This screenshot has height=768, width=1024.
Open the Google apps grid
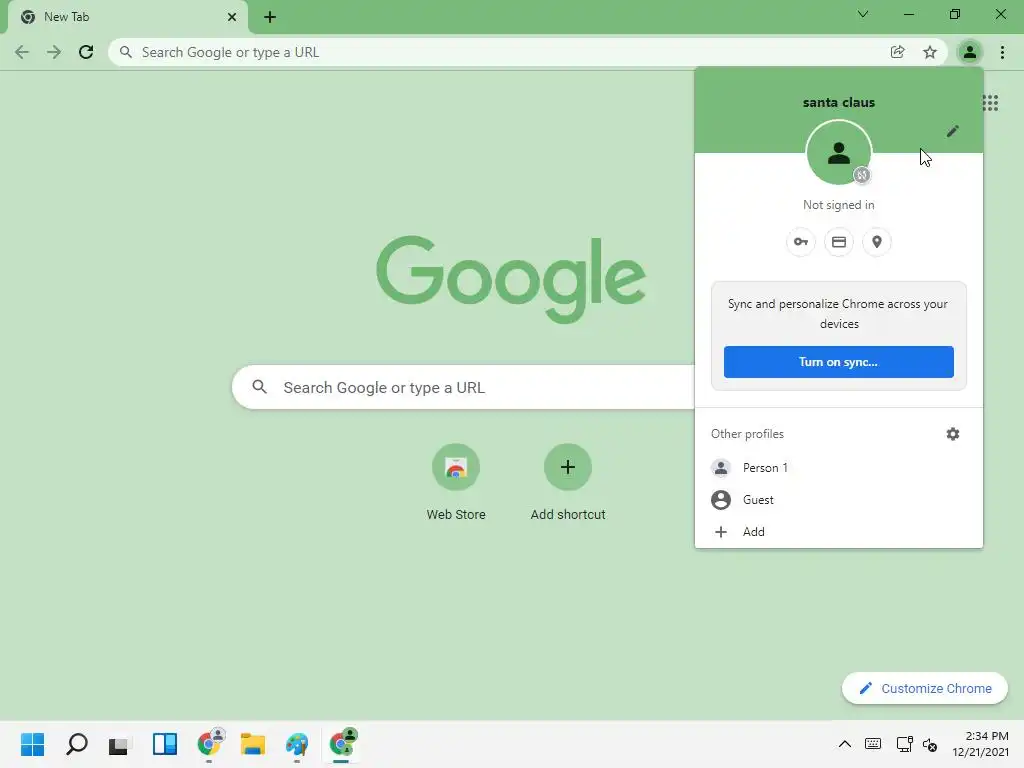pos(990,103)
